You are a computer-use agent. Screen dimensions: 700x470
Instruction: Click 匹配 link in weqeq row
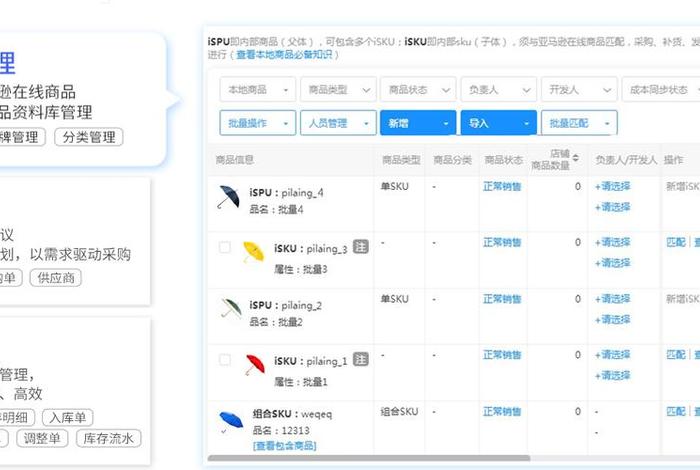pos(675,411)
